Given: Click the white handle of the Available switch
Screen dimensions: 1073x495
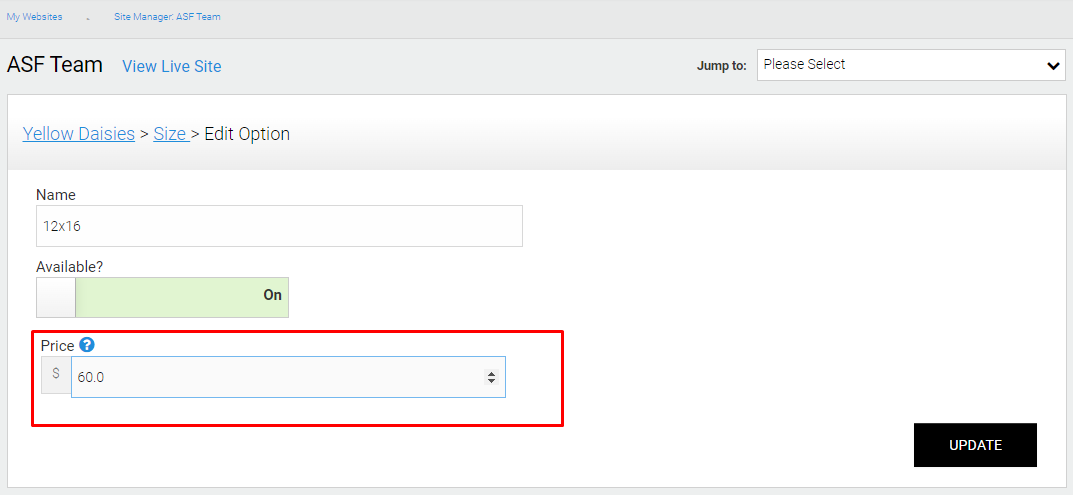Looking at the screenshot, I should 56,297.
